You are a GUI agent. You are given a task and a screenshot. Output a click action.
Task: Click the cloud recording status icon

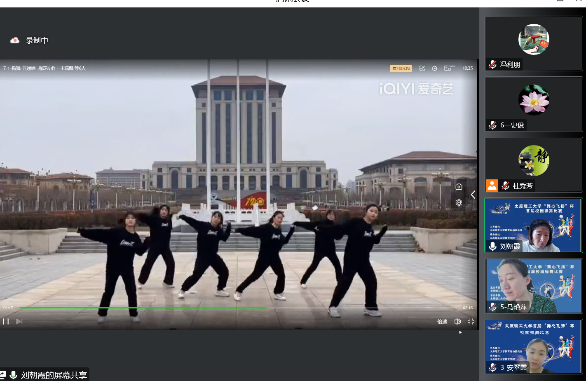[x=15, y=40]
